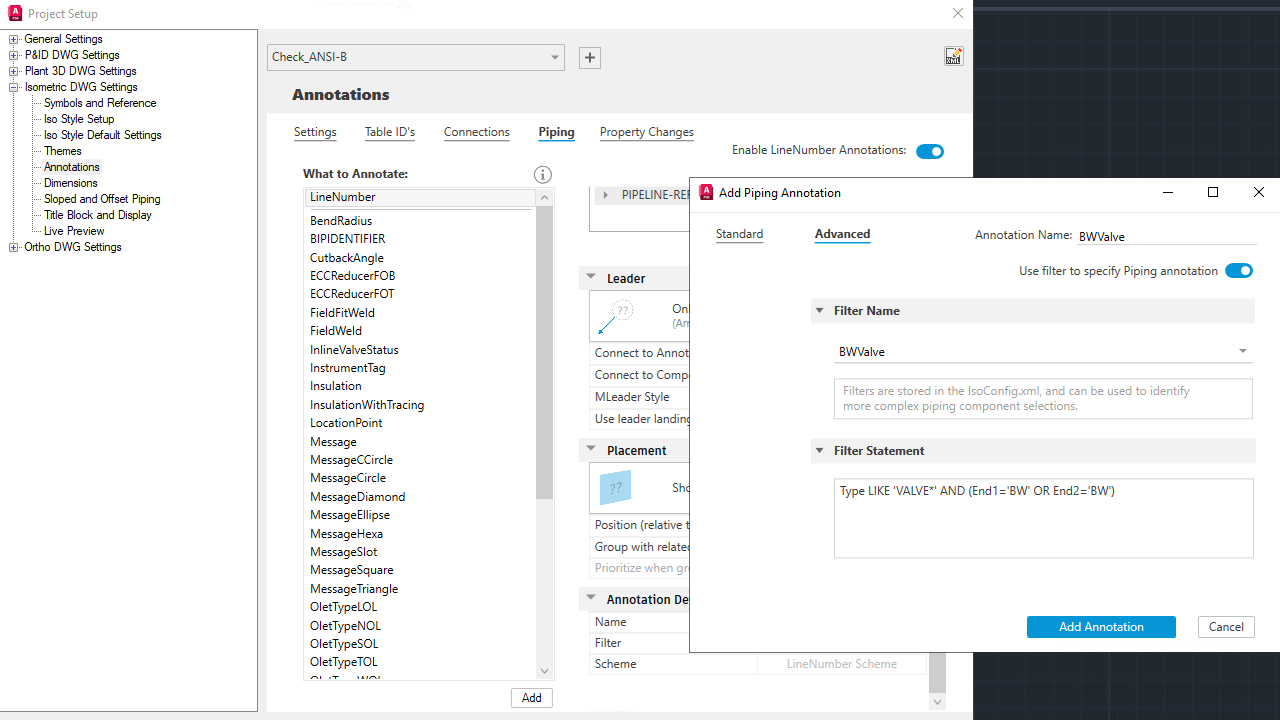Collapse the Filter Name section
Screen dimensions: 1280x720
820,311
